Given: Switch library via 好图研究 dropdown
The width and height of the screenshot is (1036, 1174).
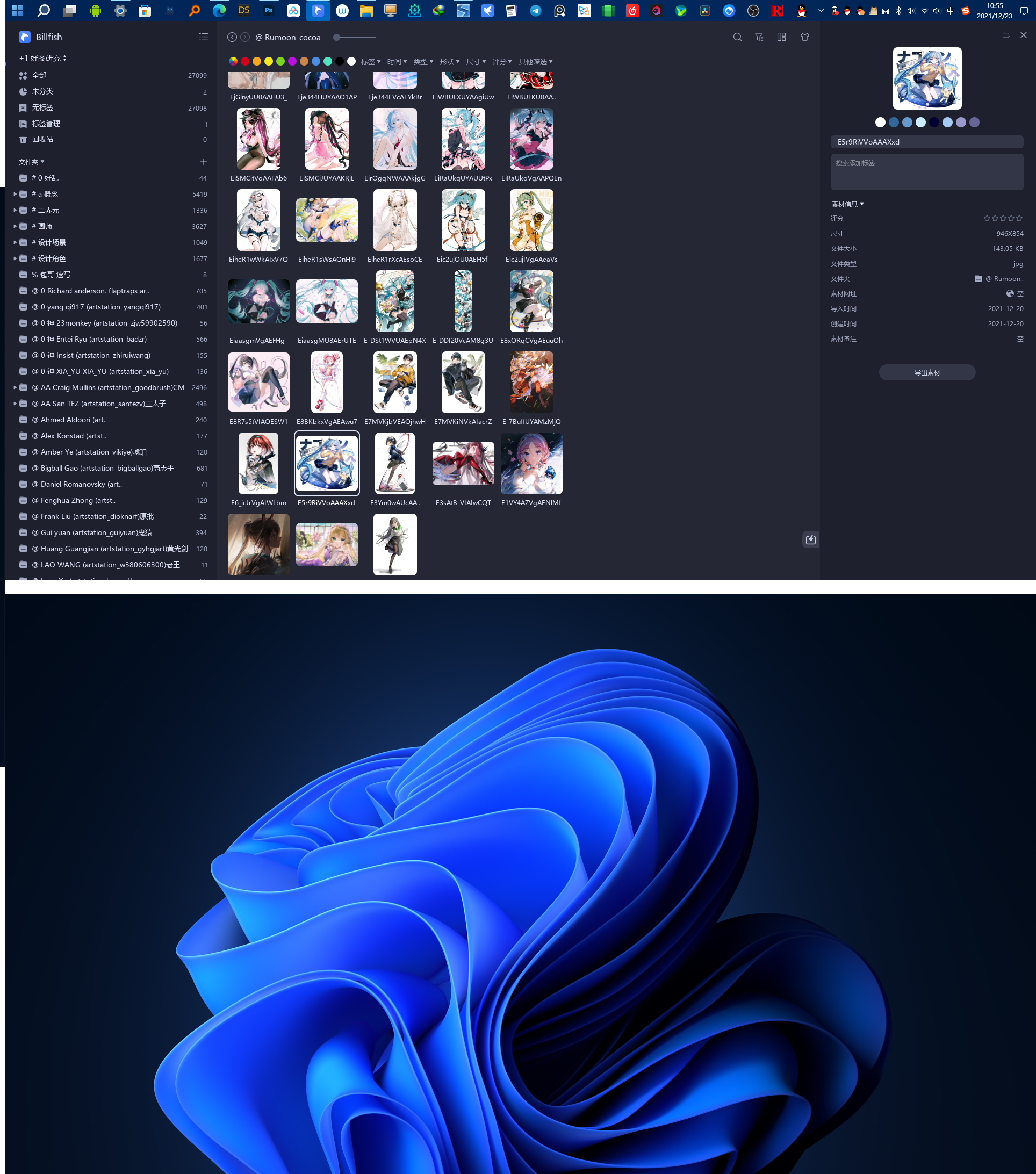Looking at the screenshot, I should coord(43,58).
